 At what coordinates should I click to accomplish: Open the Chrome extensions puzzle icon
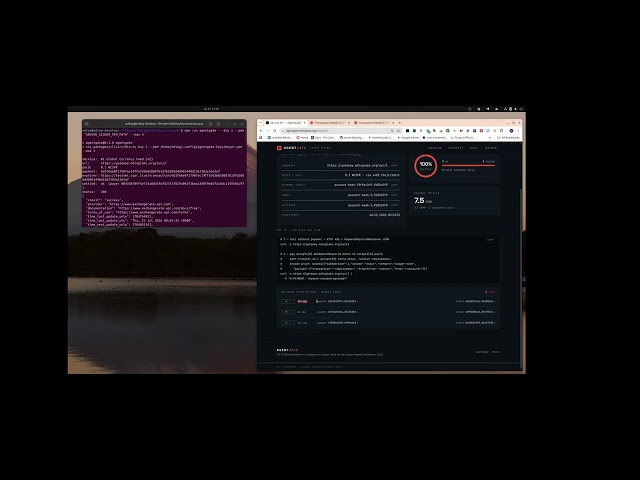(501, 131)
